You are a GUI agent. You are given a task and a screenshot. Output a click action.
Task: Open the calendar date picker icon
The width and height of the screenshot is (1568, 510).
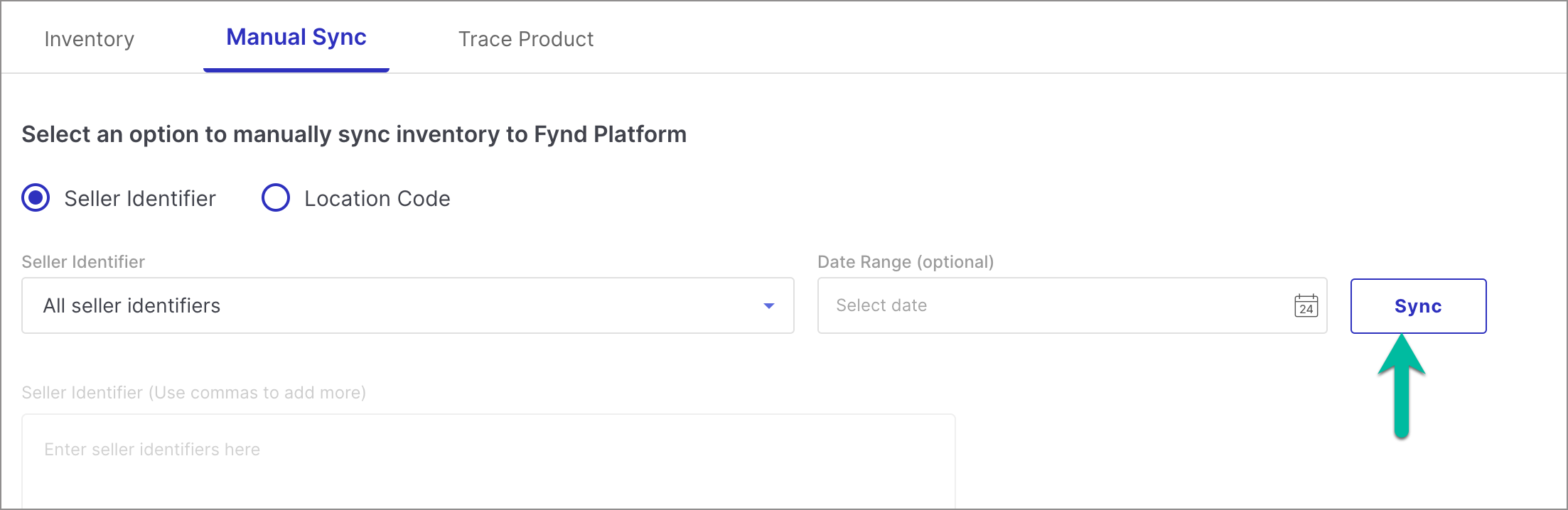click(1306, 305)
